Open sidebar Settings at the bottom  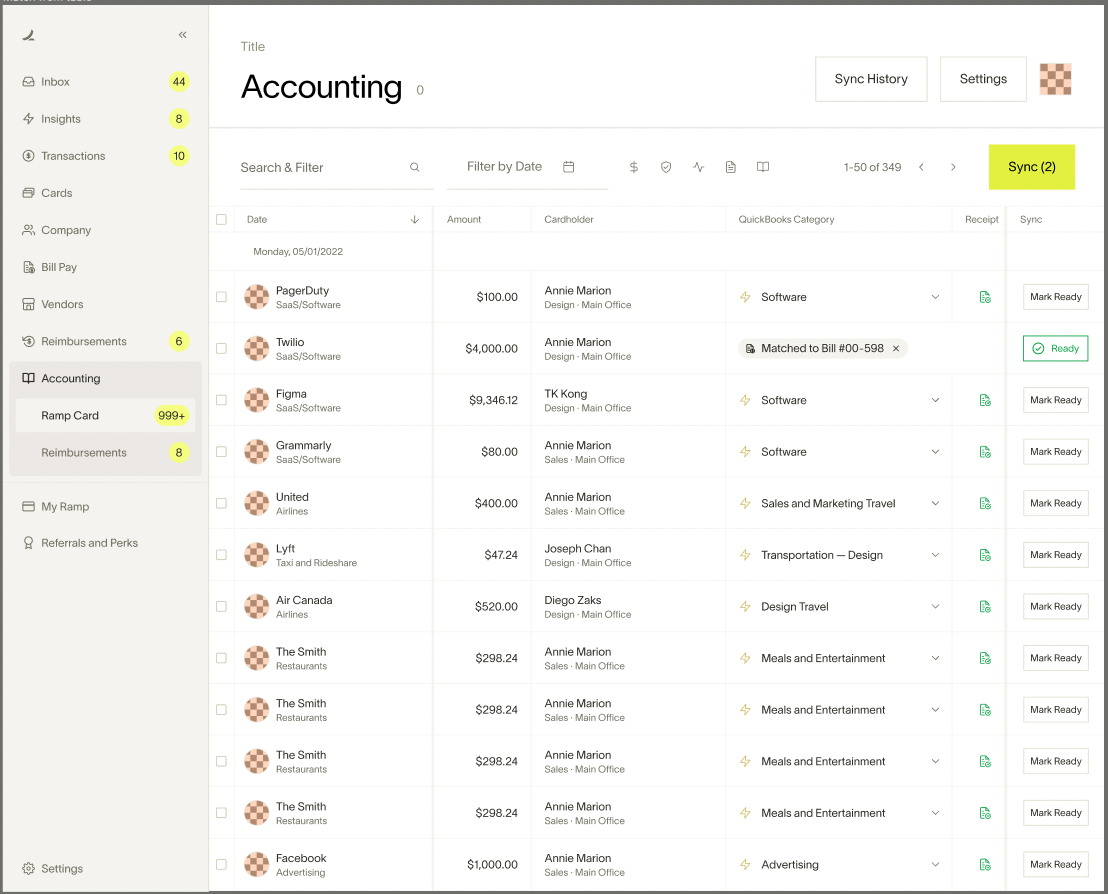click(105, 869)
